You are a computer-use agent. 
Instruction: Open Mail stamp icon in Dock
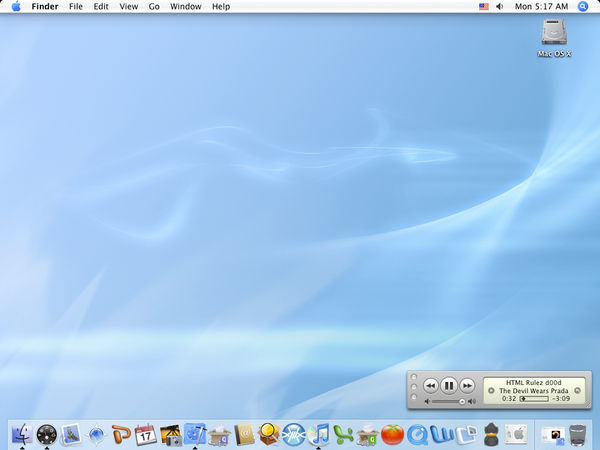point(71,434)
